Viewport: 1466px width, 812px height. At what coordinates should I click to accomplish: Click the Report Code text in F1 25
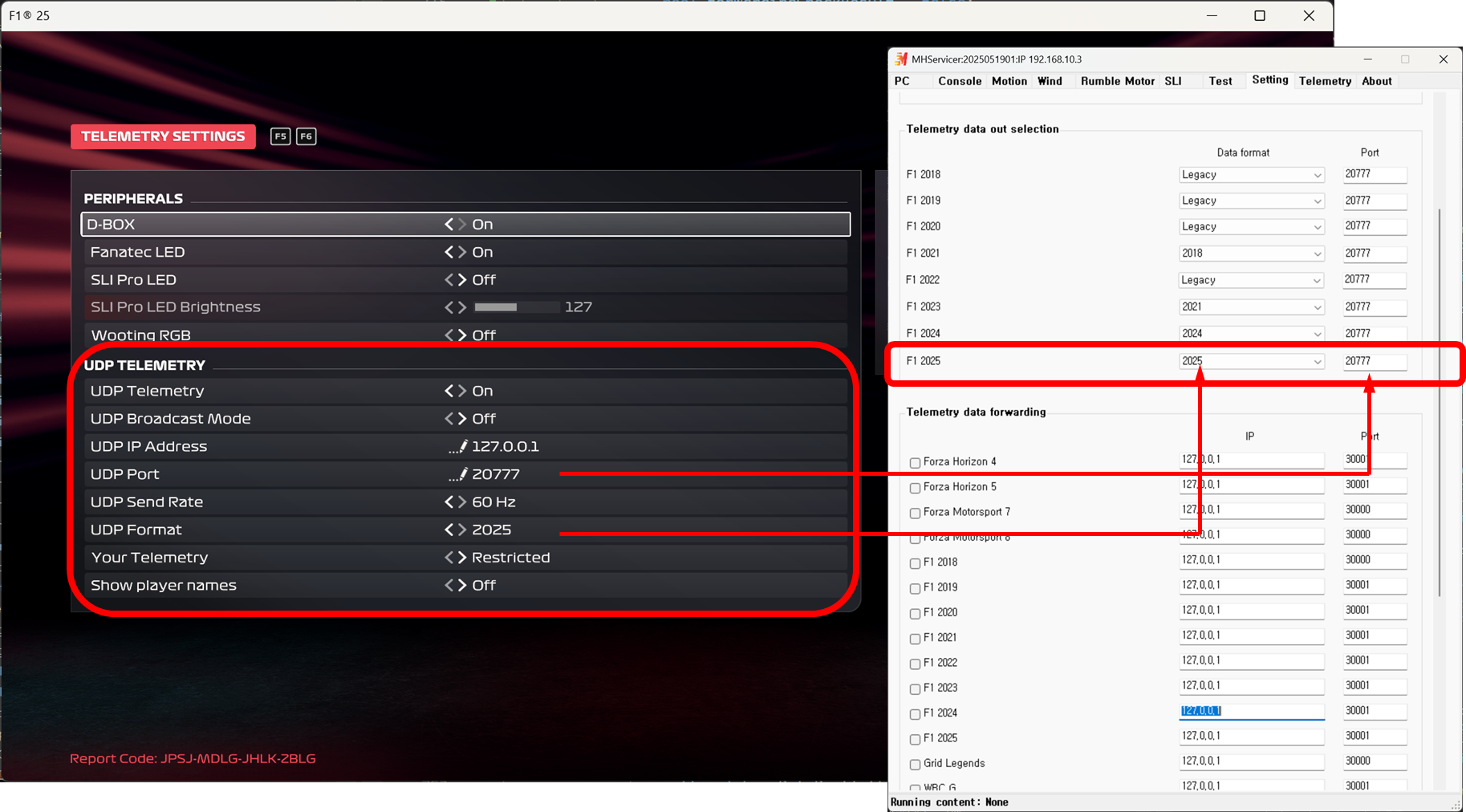(x=193, y=759)
